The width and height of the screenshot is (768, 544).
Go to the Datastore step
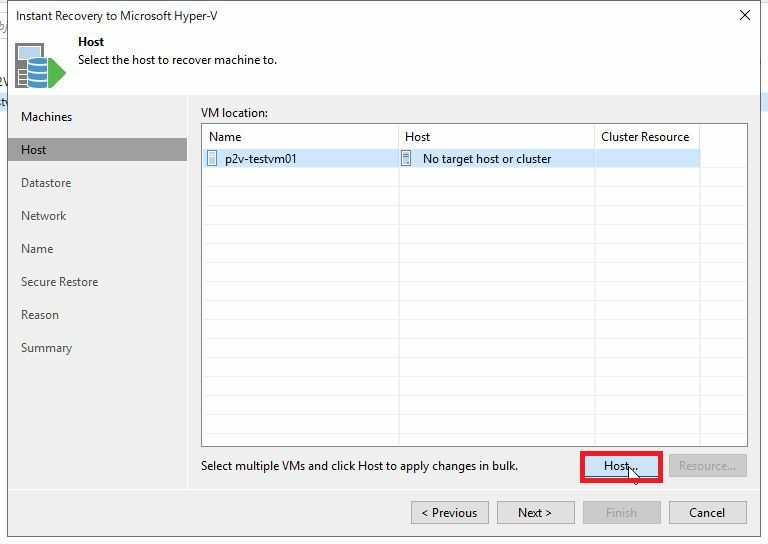46,183
